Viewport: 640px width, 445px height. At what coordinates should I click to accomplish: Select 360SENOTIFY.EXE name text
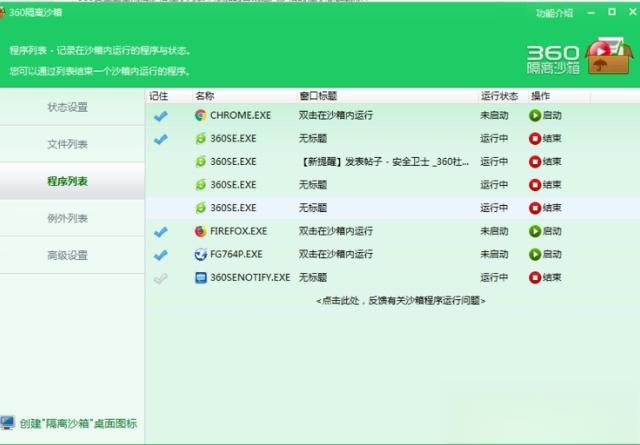coord(250,278)
